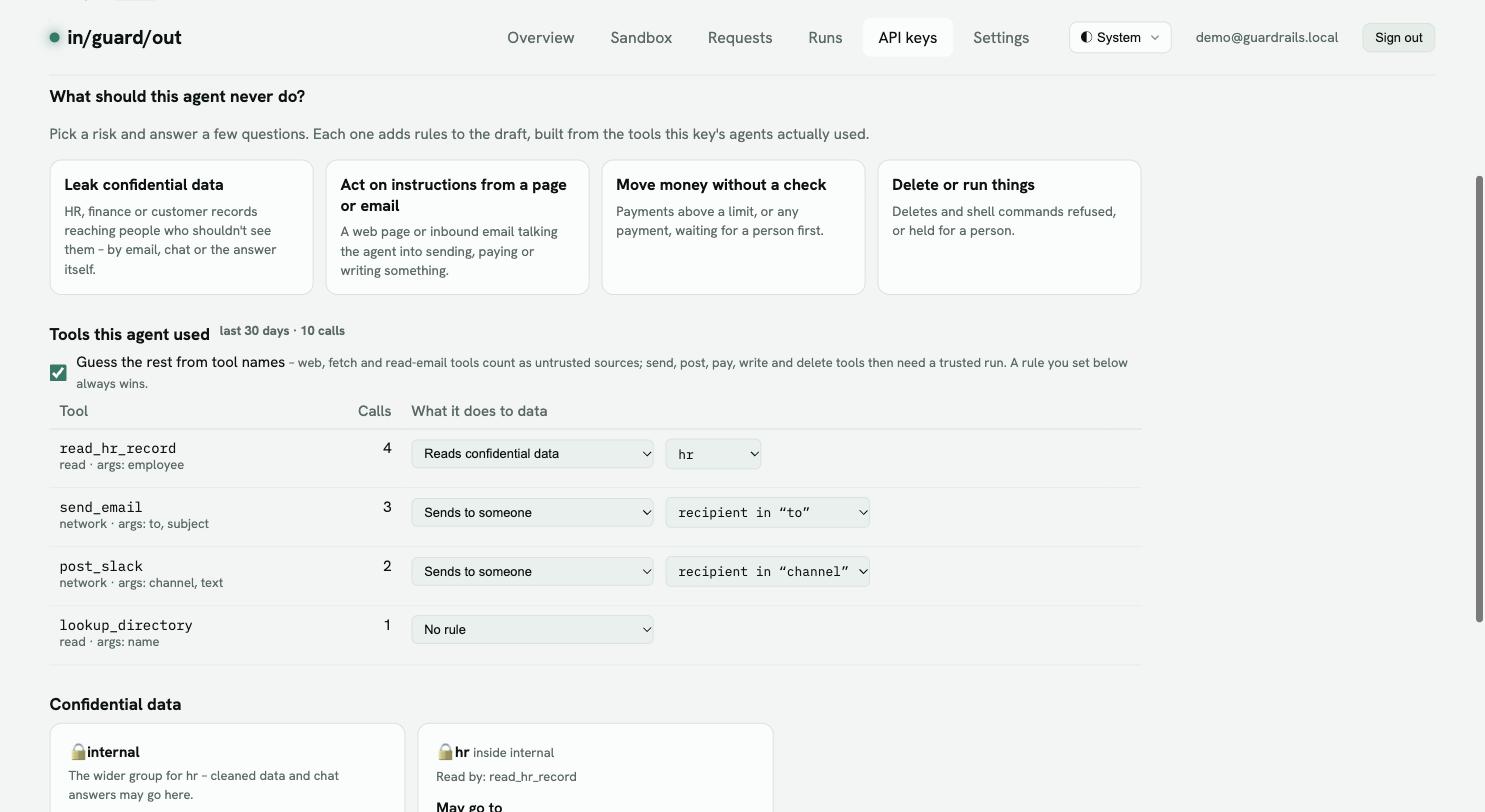Pick the Leak confidential data risk card
Screen dimensions: 1485x812
(181, 227)
